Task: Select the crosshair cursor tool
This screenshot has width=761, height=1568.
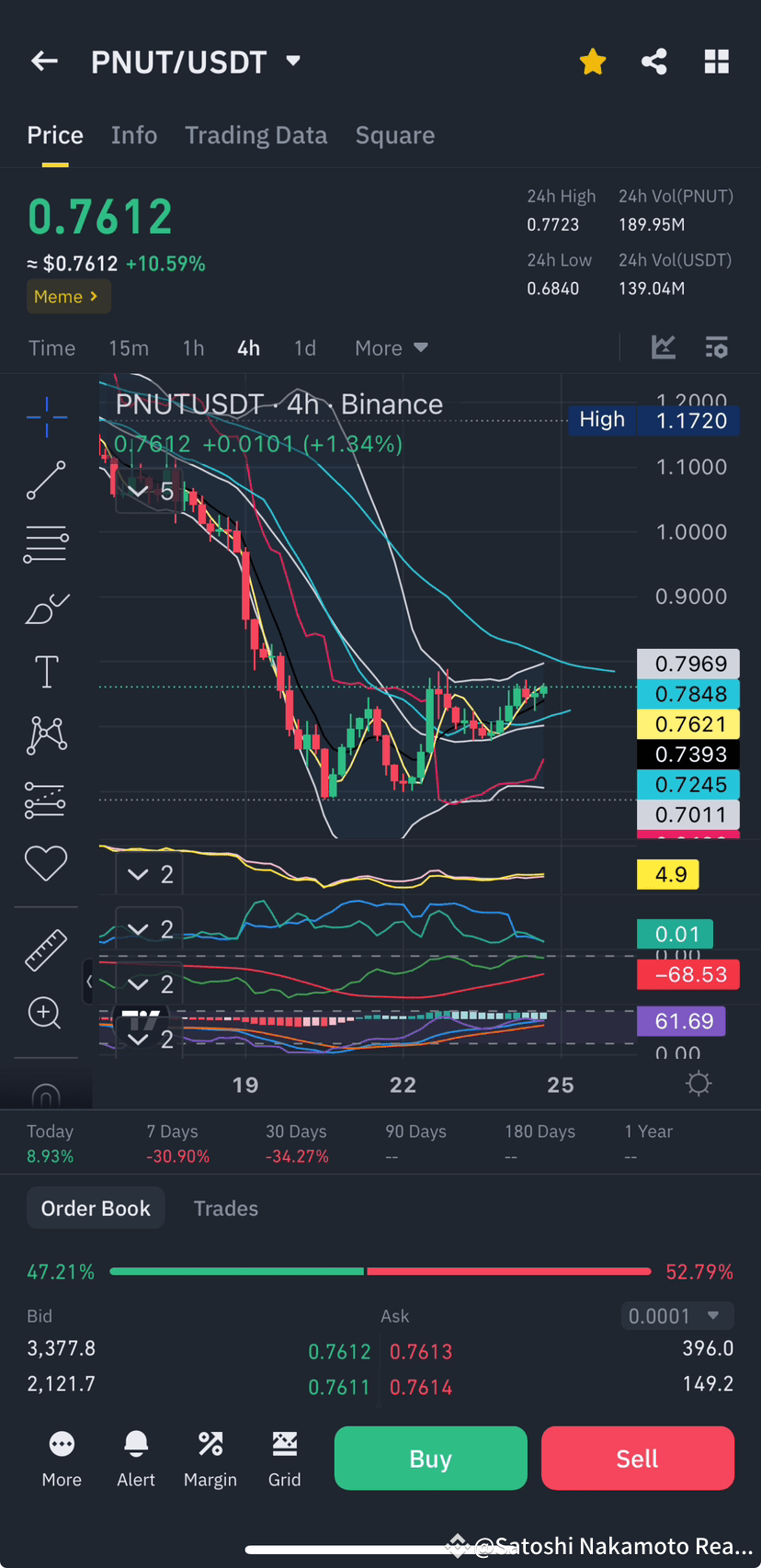Action: 46,417
